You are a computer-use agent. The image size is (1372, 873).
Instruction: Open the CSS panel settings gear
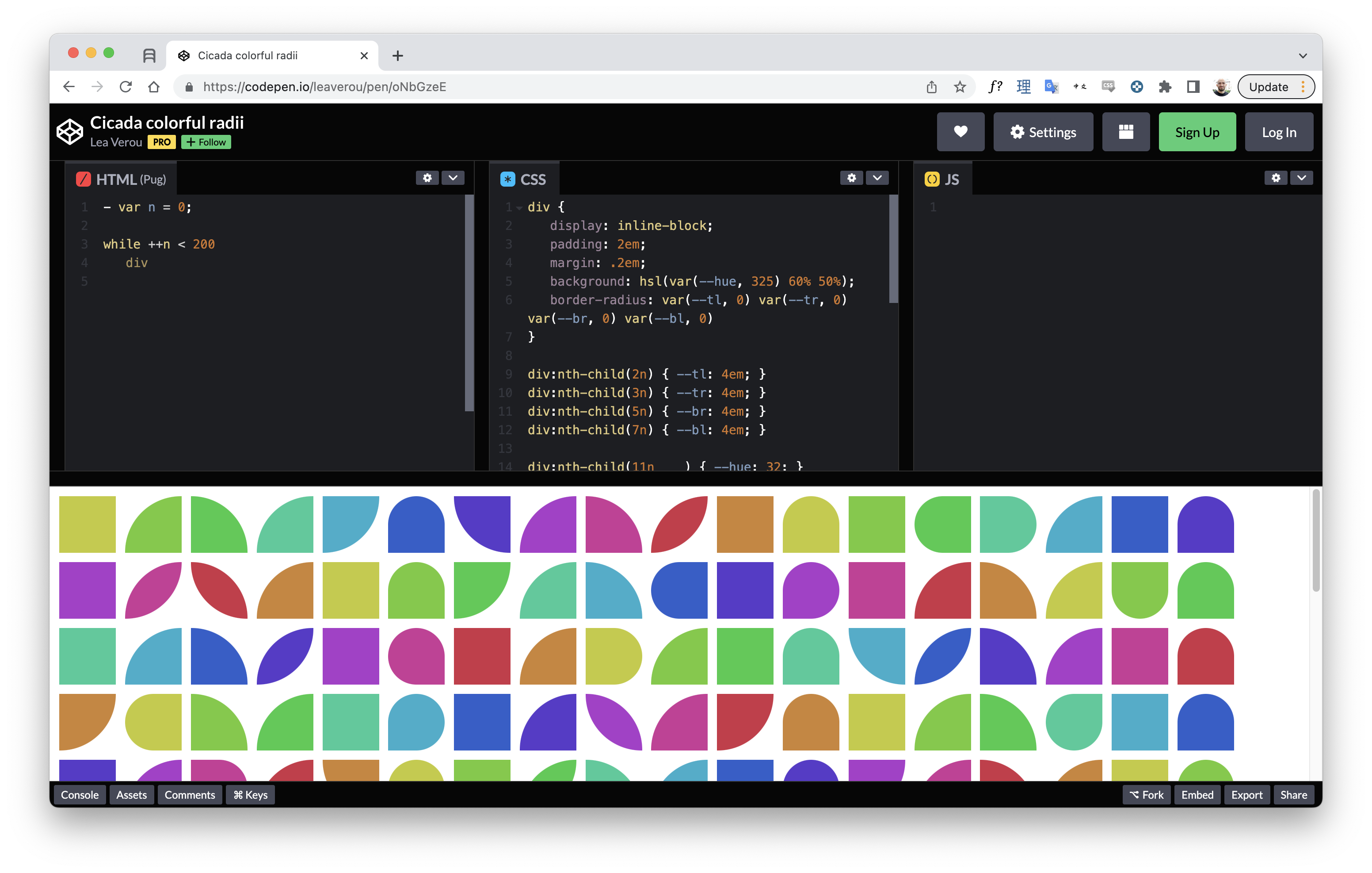[x=852, y=178]
